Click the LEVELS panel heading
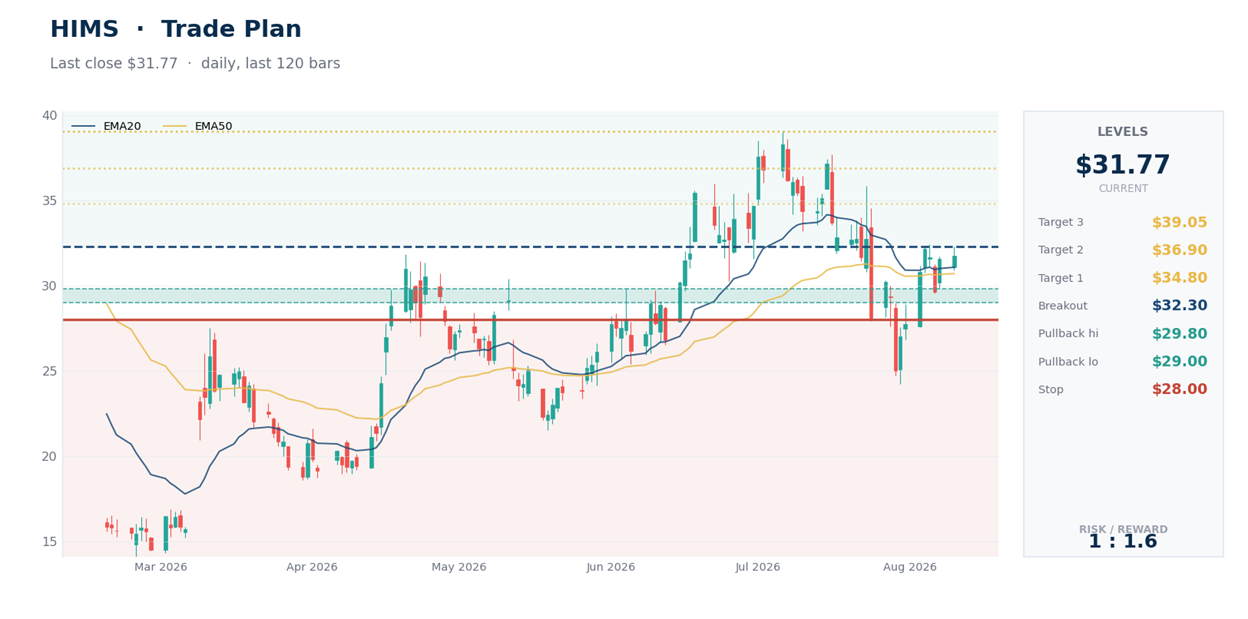 tap(1123, 132)
